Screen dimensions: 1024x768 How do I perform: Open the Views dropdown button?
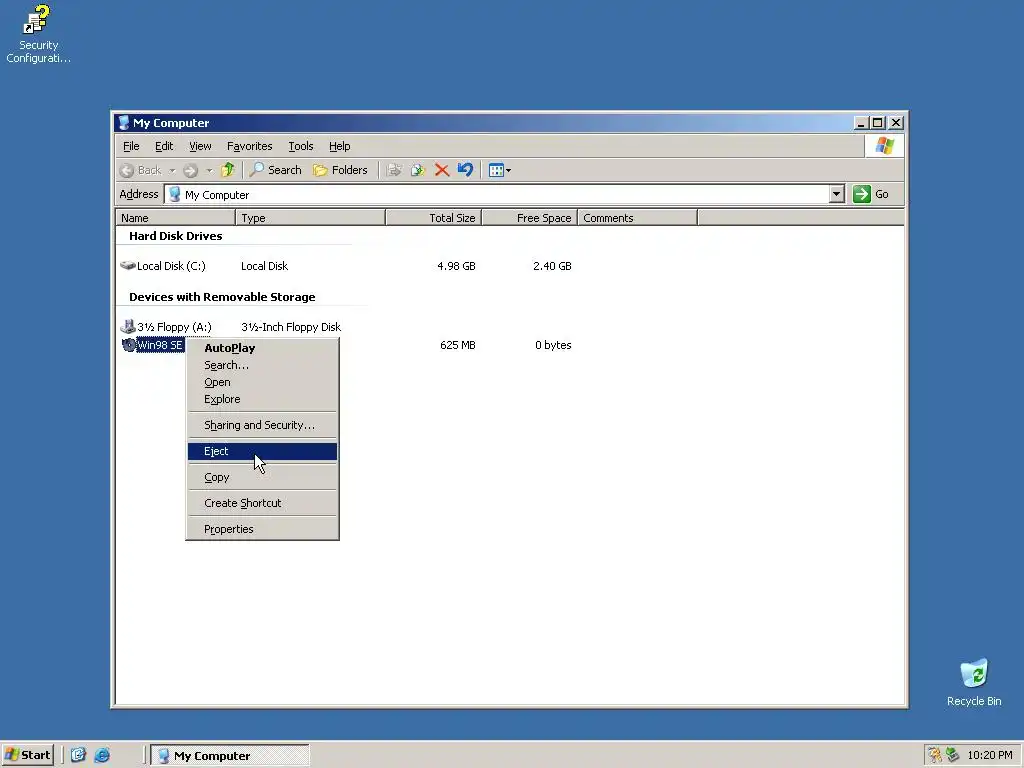tap(500, 170)
